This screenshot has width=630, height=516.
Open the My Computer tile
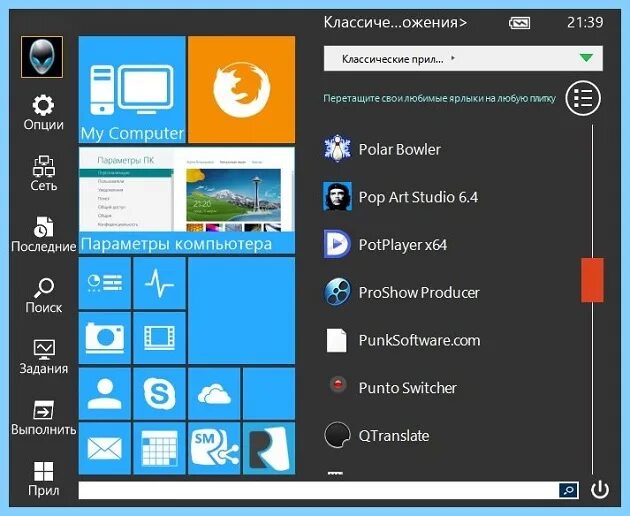point(132,89)
